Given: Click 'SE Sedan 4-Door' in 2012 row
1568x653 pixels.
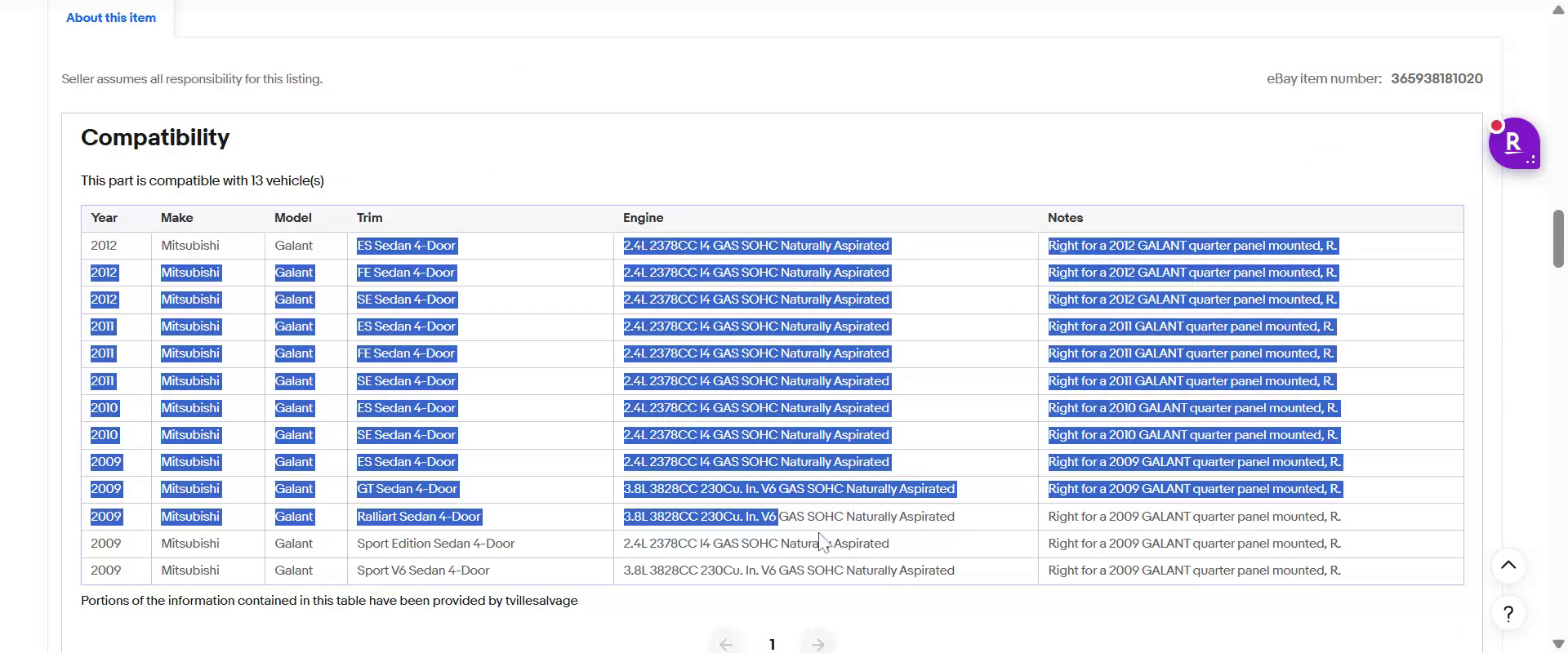Looking at the screenshot, I should tap(406, 300).
